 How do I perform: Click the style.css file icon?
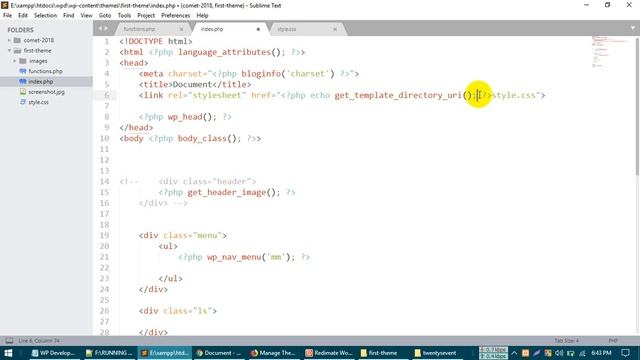coord(23,102)
